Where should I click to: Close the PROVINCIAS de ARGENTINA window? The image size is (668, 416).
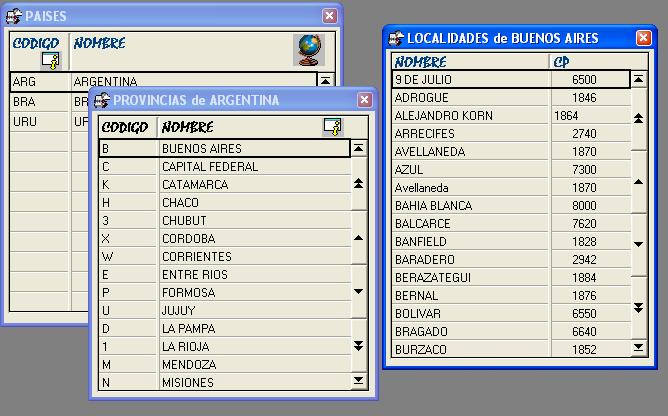(x=365, y=100)
